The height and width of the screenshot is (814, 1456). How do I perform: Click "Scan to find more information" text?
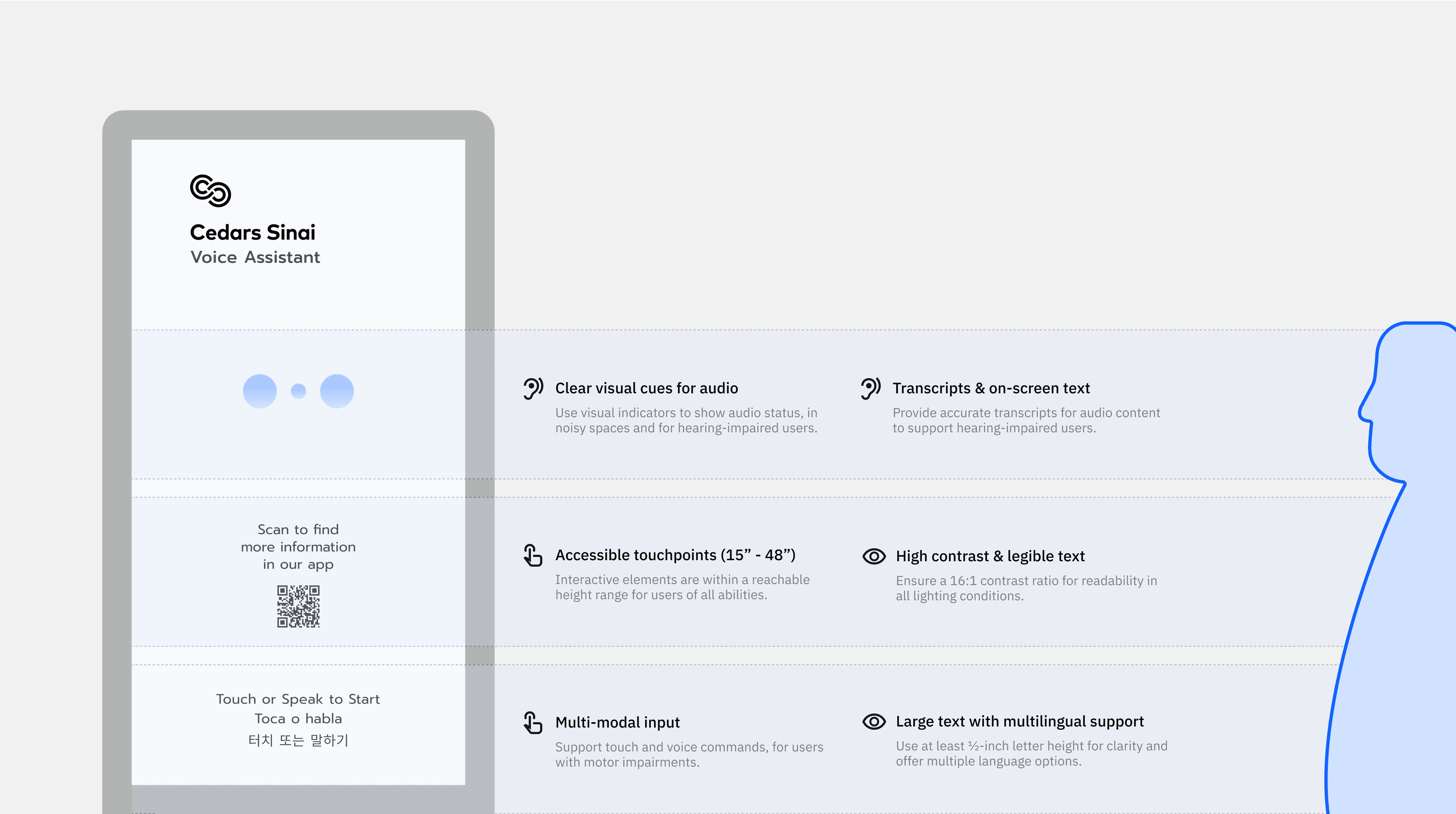coord(298,547)
